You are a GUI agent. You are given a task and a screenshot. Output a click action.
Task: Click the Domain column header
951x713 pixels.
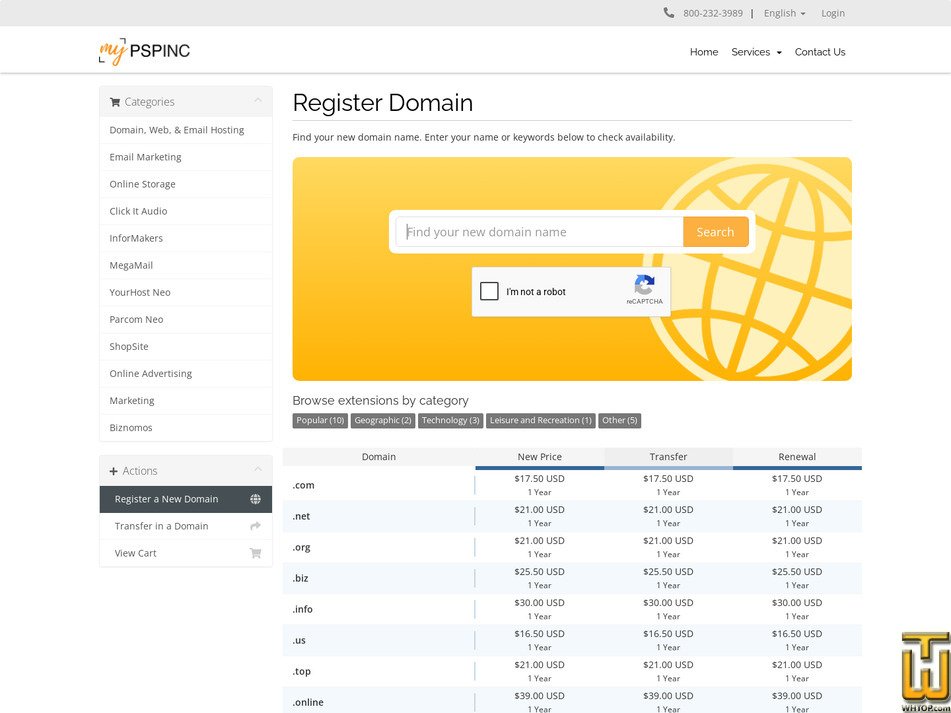[378, 457]
